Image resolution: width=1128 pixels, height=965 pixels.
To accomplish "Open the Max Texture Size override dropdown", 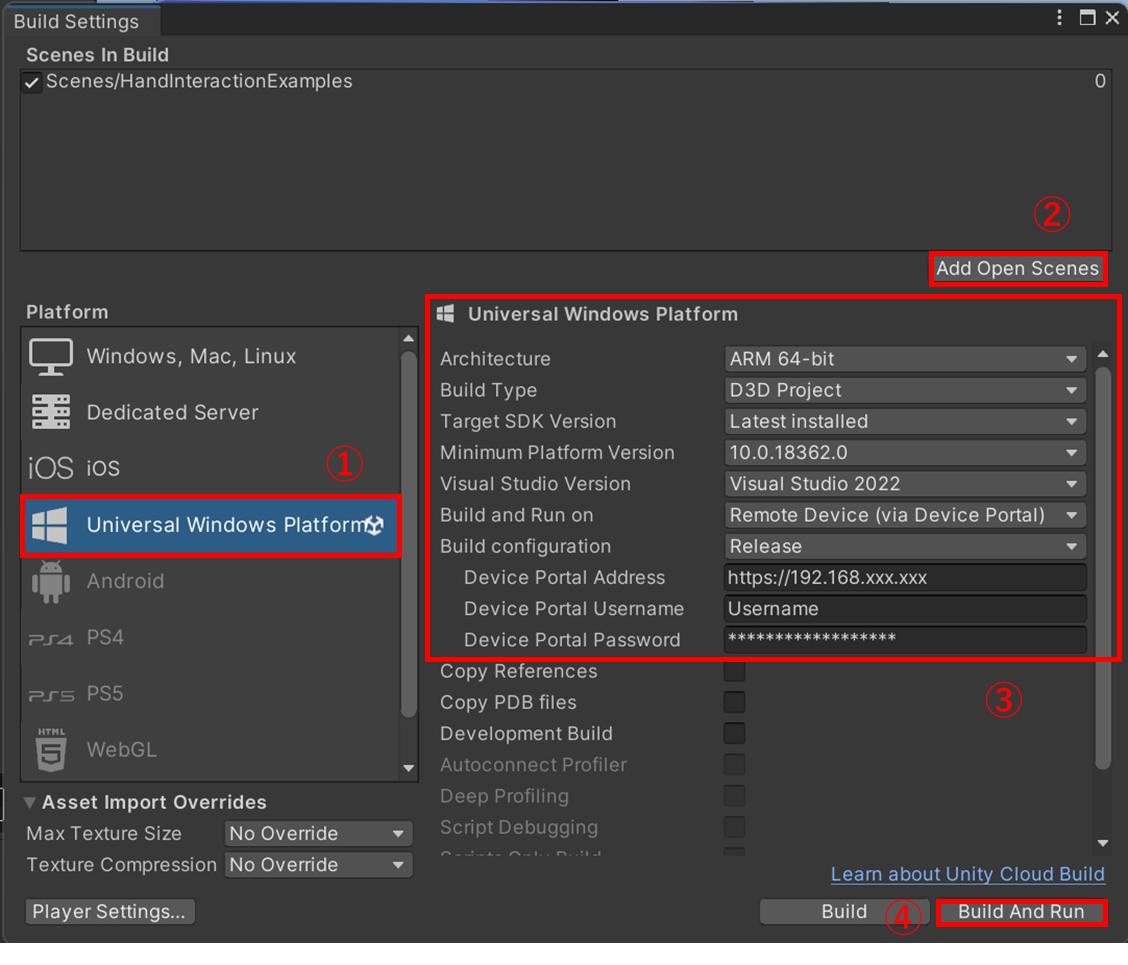I will 319,833.
